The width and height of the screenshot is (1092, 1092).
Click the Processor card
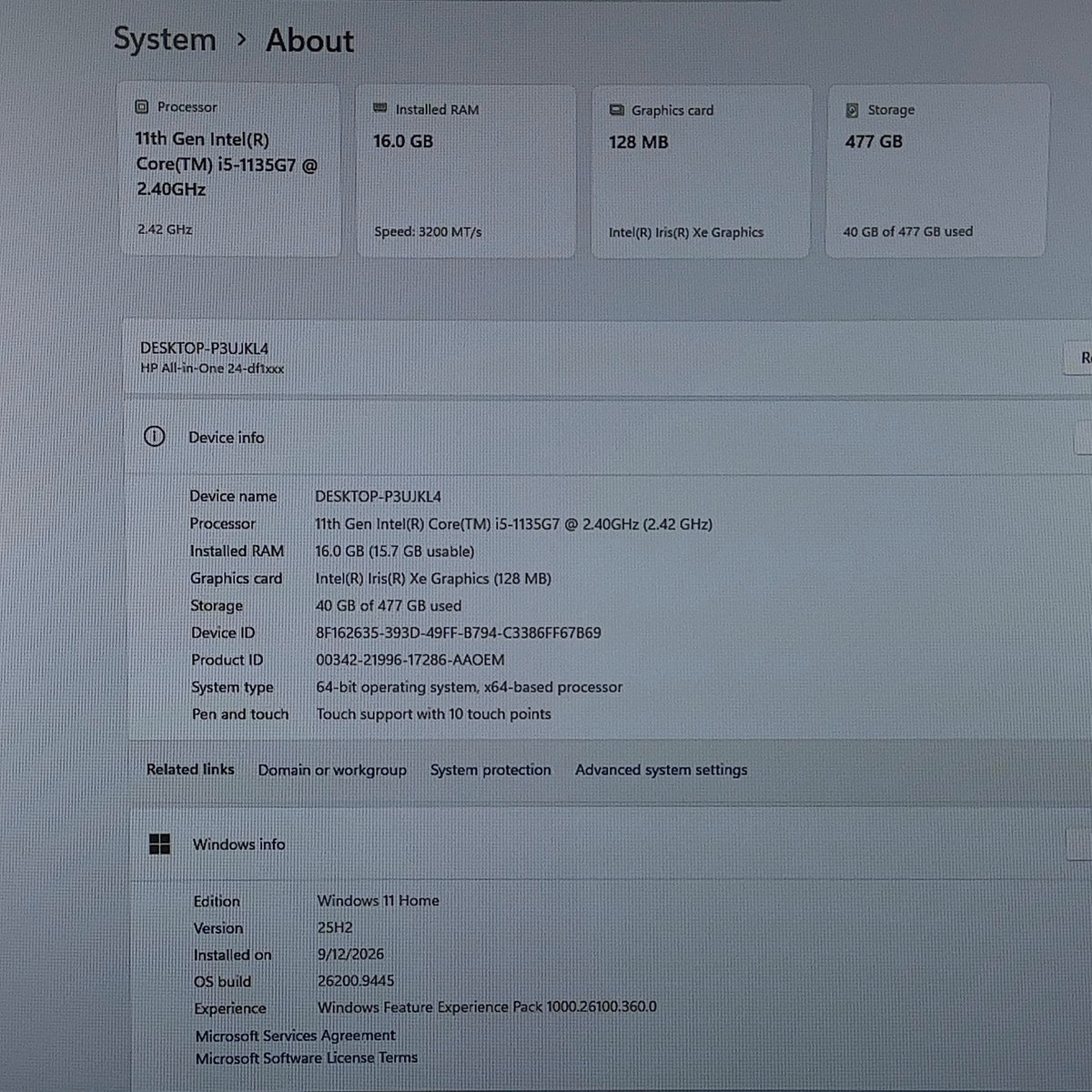(229, 169)
